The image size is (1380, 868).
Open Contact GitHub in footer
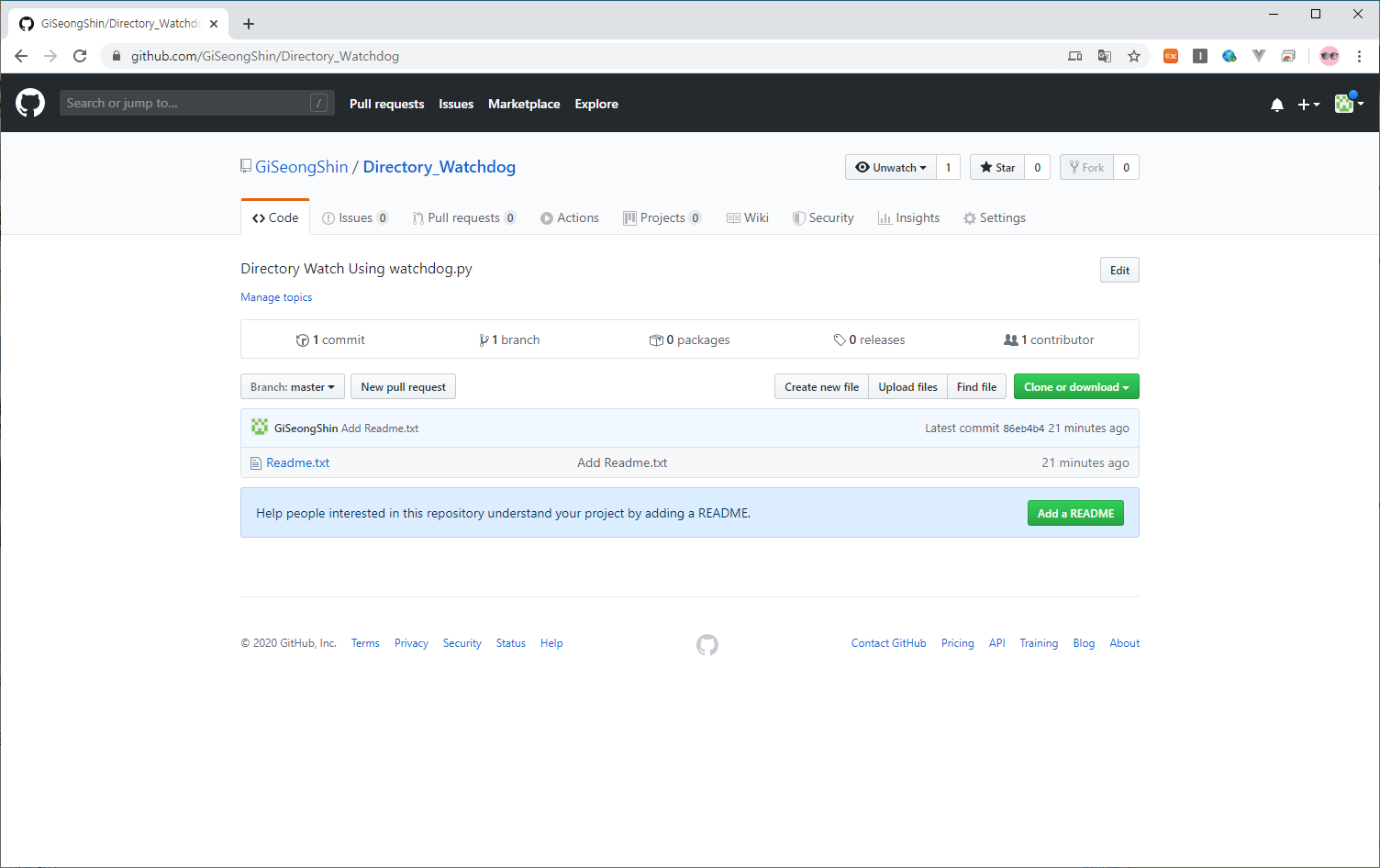888,643
